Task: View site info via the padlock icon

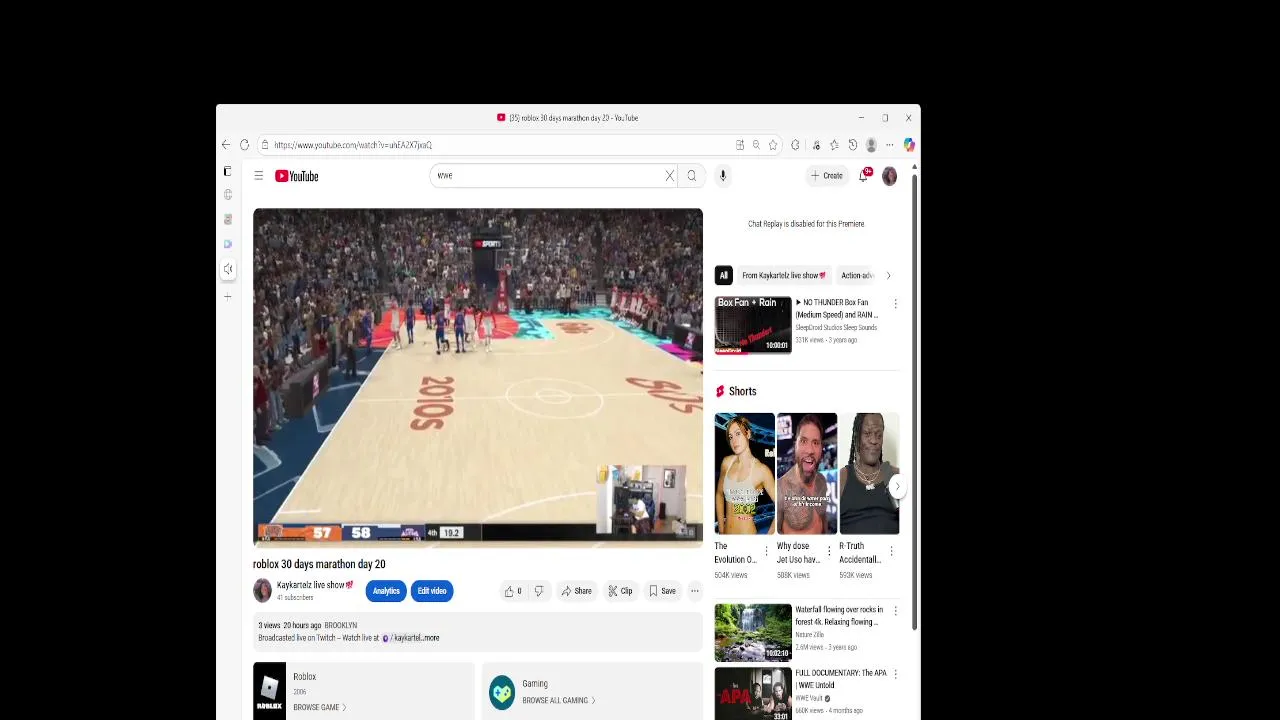Action: tap(265, 145)
